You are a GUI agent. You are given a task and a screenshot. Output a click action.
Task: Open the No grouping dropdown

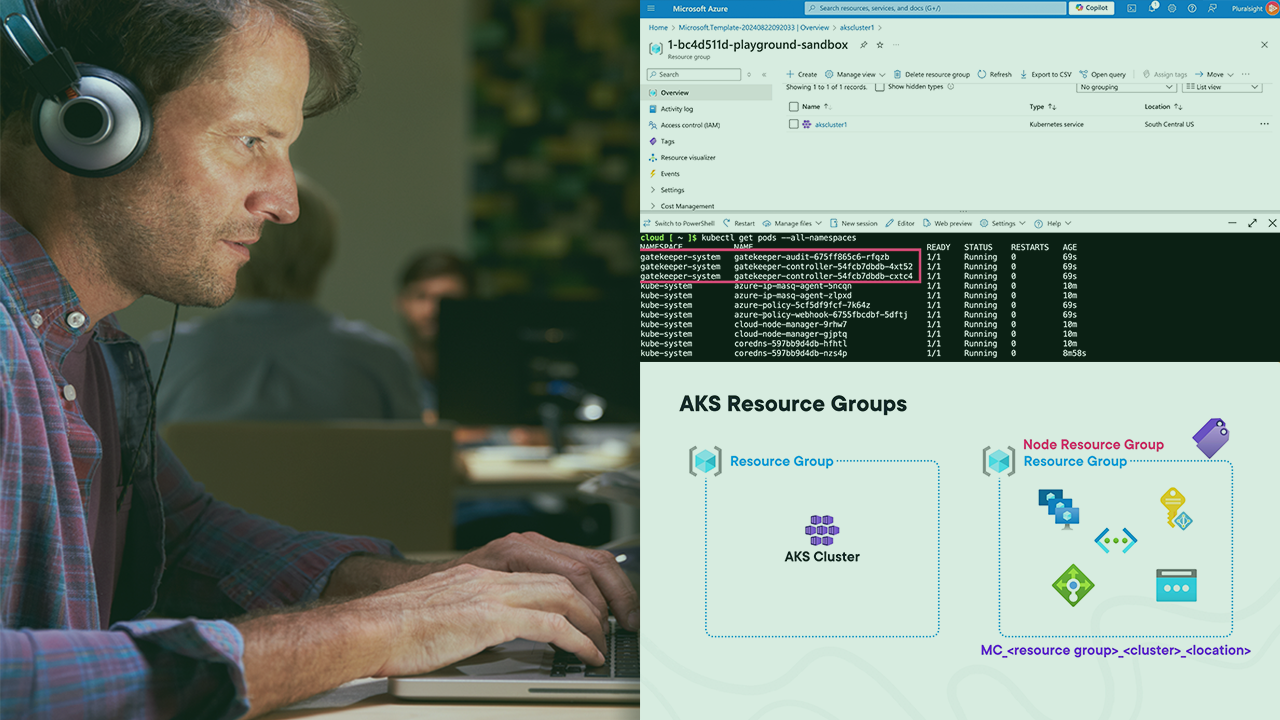point(1126,87)
